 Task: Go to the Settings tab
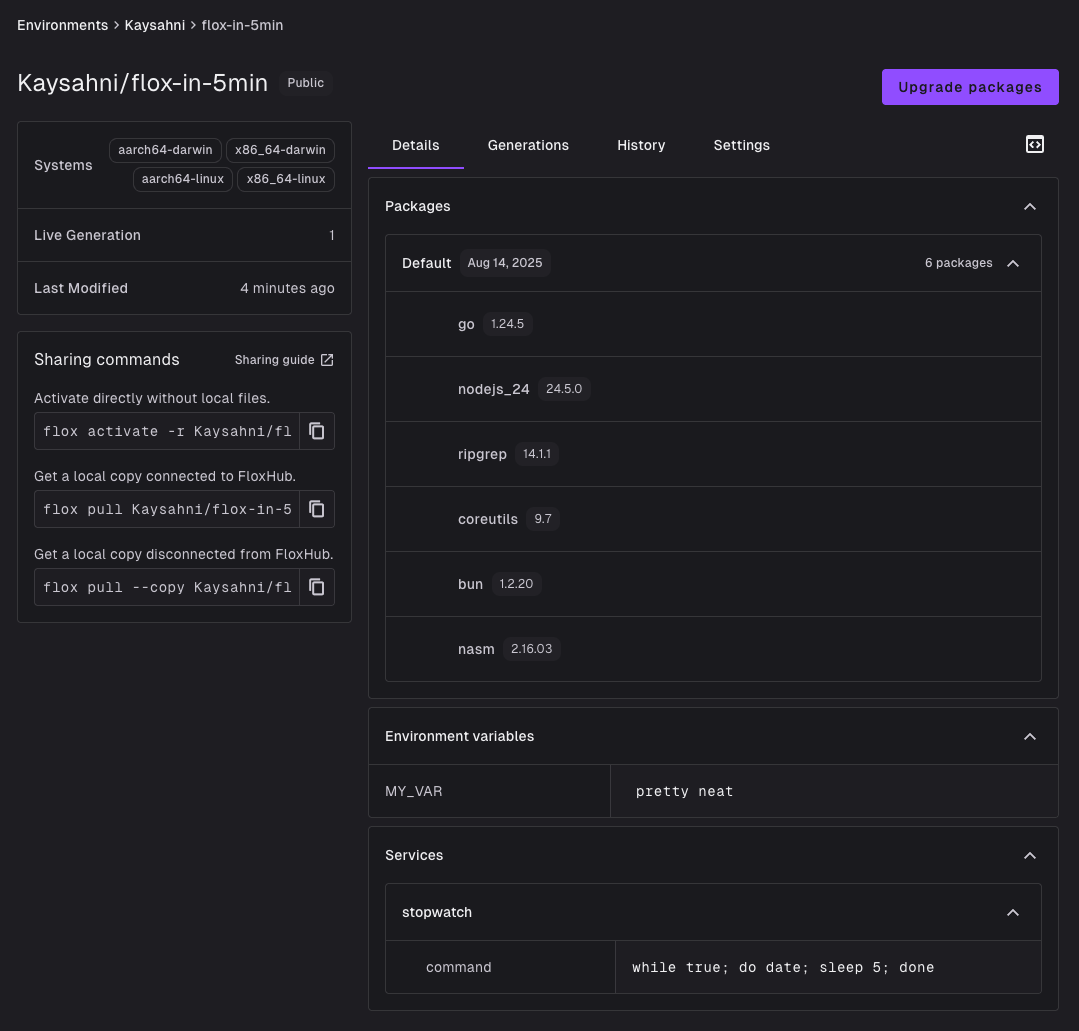pos(741,145)
